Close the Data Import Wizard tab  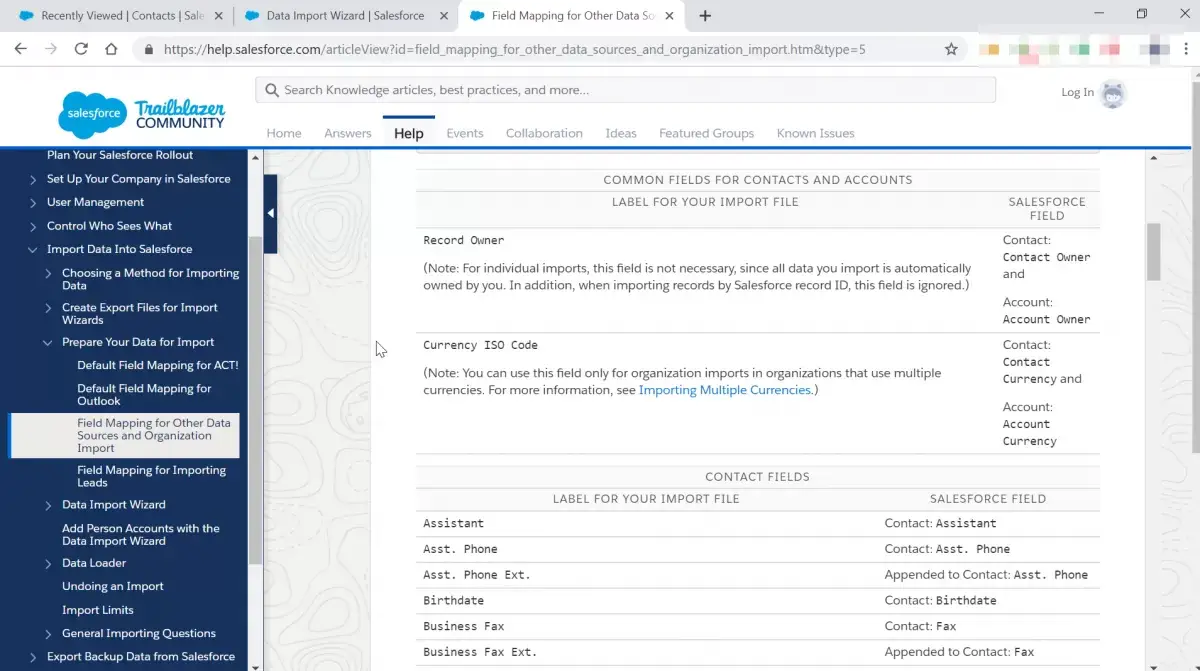[x=443, y=16]
